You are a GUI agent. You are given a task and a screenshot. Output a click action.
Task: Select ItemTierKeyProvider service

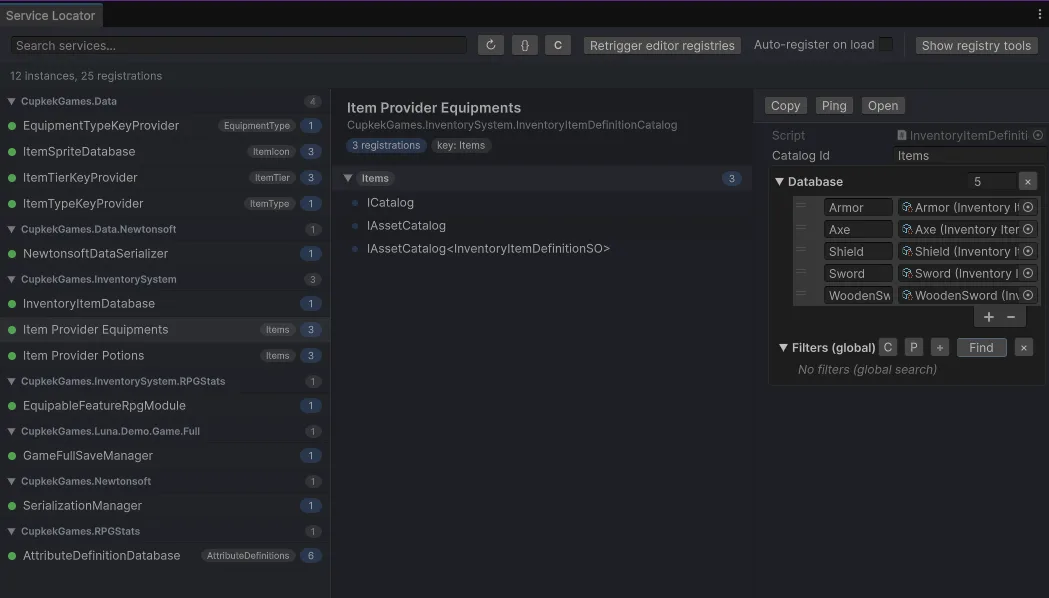(165, 178)
